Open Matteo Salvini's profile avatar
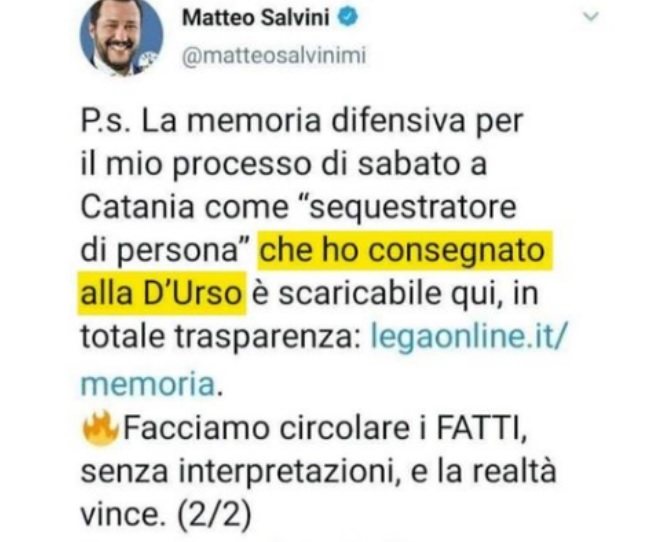This screenshot has height=542, width=657. click(122, 37)
